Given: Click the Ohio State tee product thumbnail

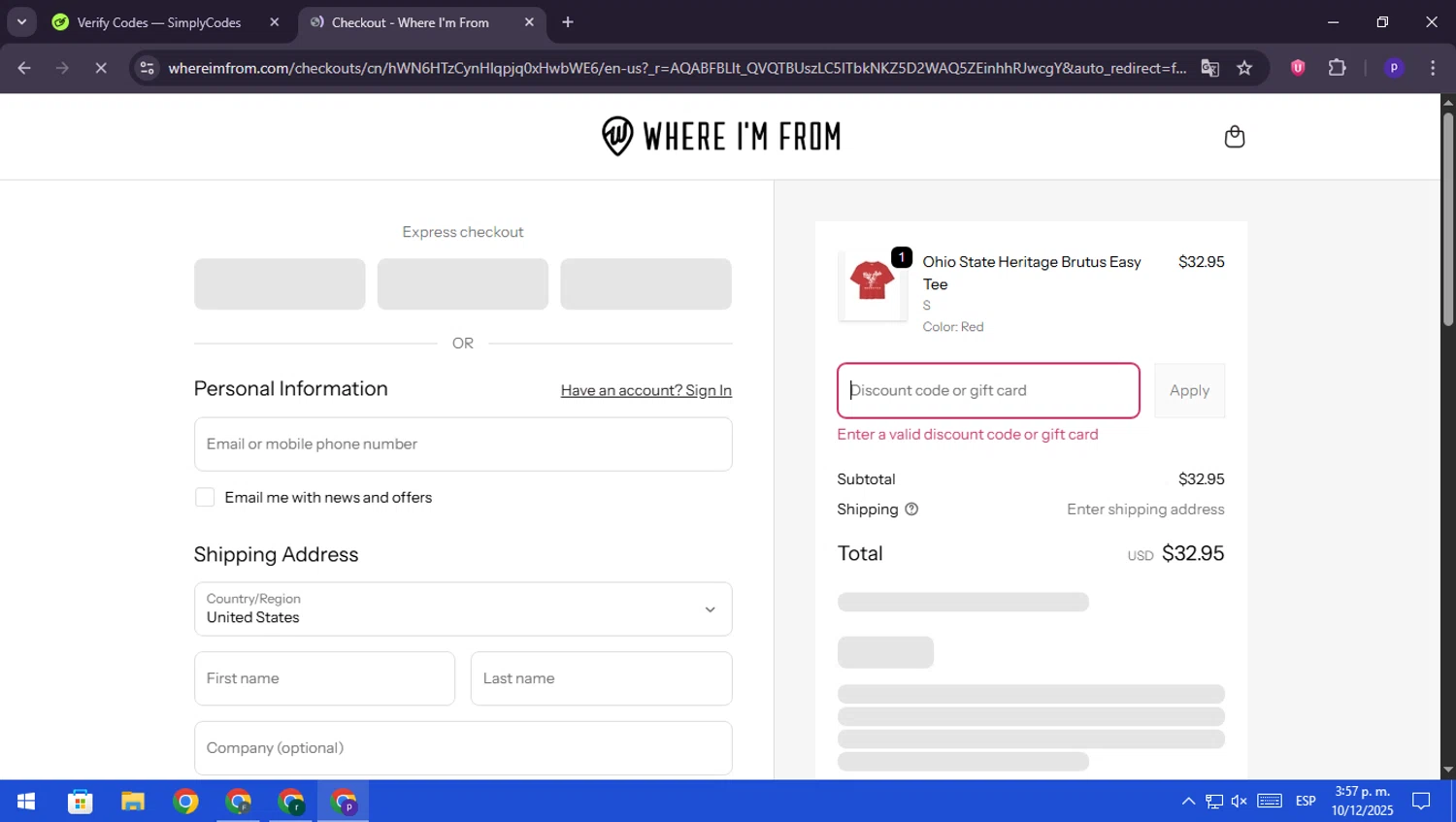Looking at the screenshot, I should tap(872, 285).
